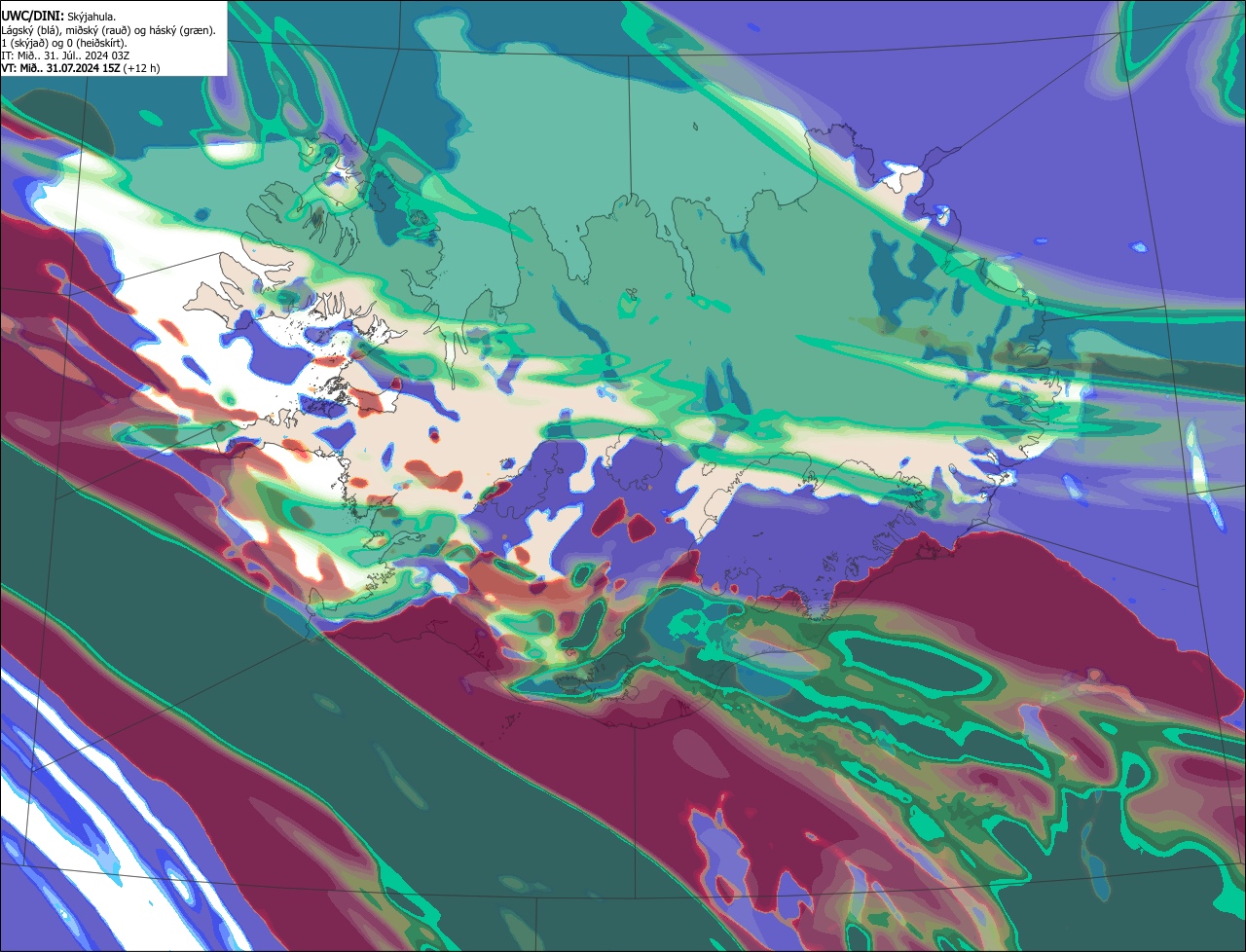This screenshot has height=952, width=1246.
Task: Select the 'Lágský (blá), miðský (rauð)' legend line
Action: [x=109, y=30]
